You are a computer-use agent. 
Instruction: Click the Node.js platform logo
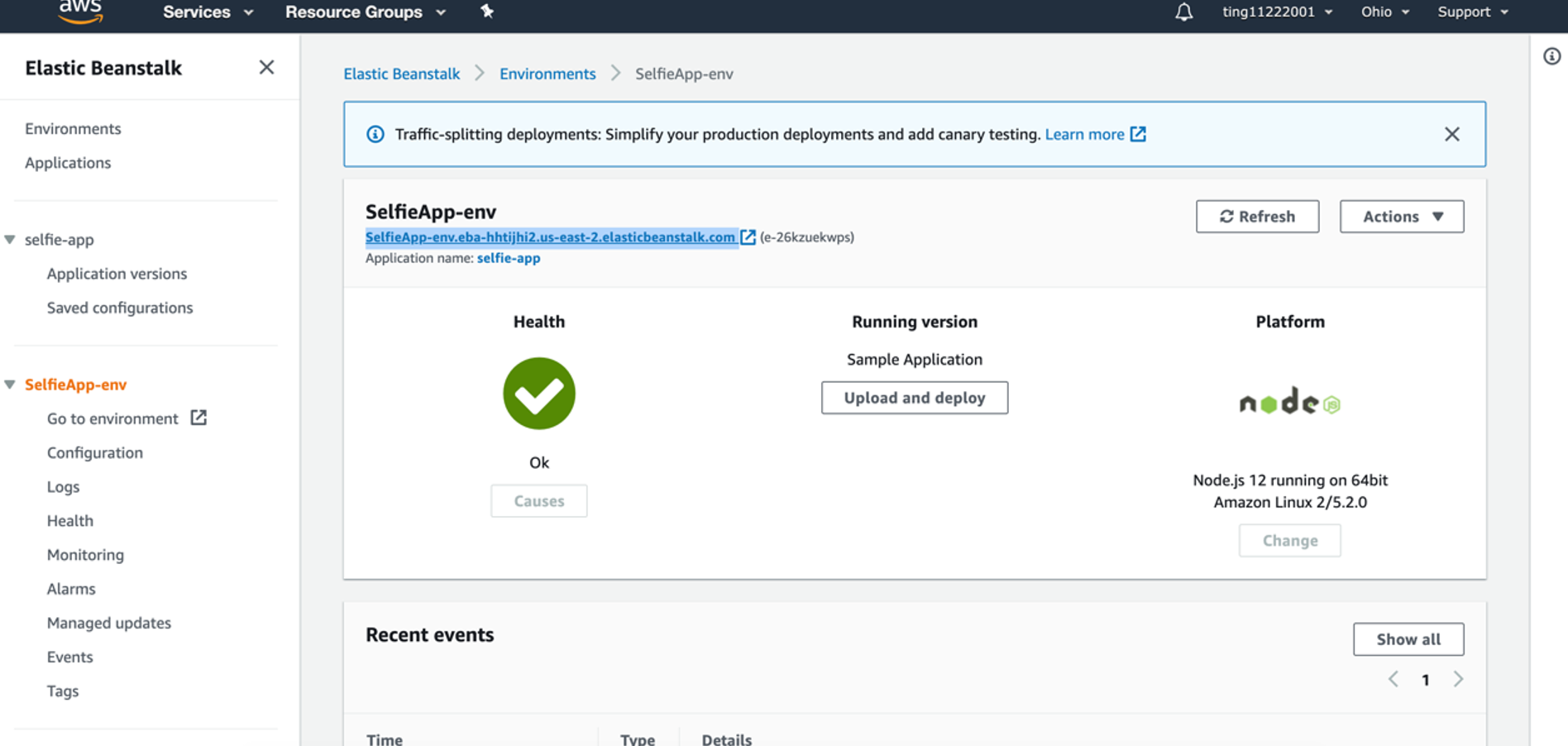(x=1288, y=403)
